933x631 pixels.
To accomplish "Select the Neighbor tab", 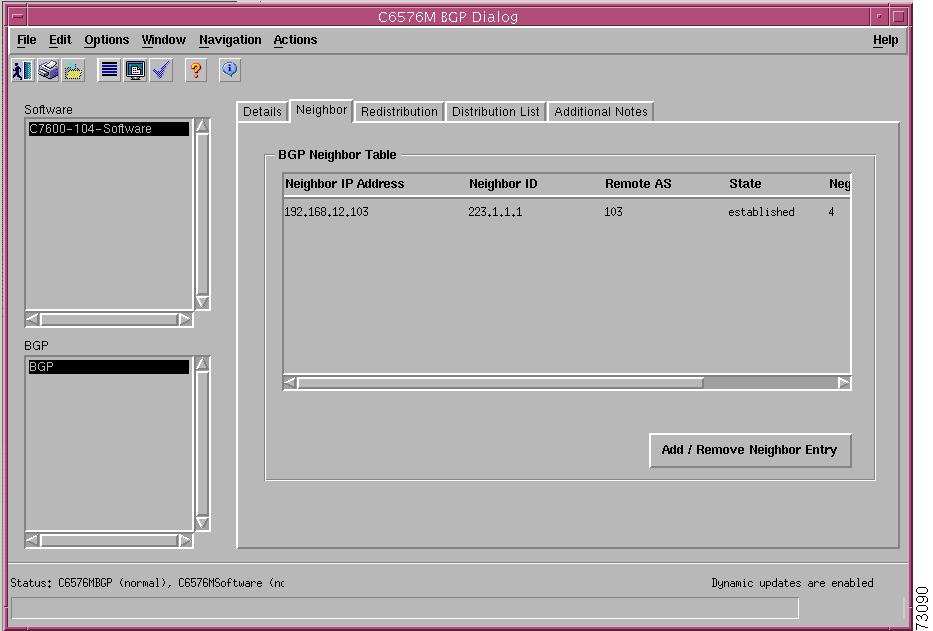I will tap(321, 110).
